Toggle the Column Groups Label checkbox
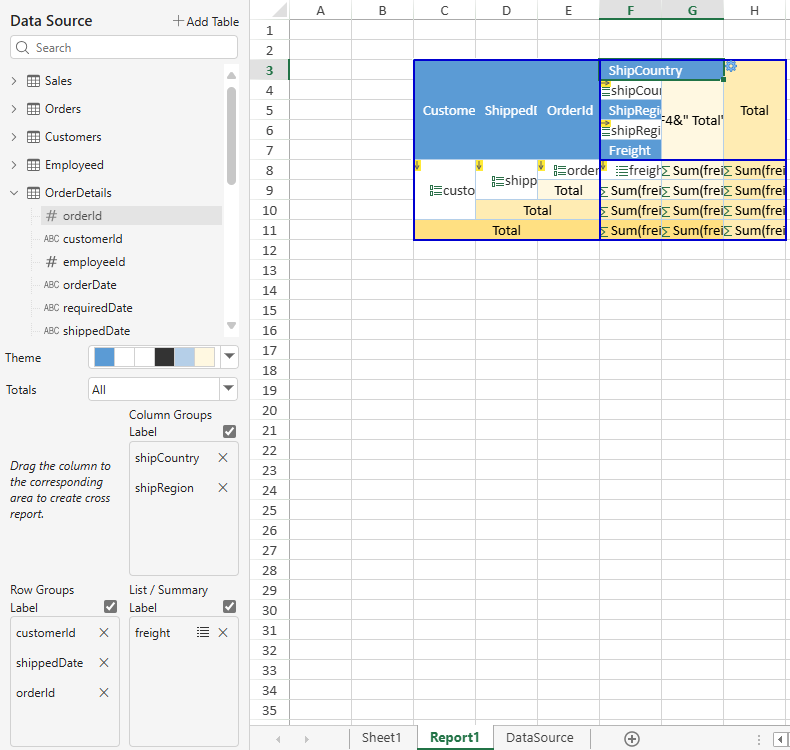 [230, 431]
